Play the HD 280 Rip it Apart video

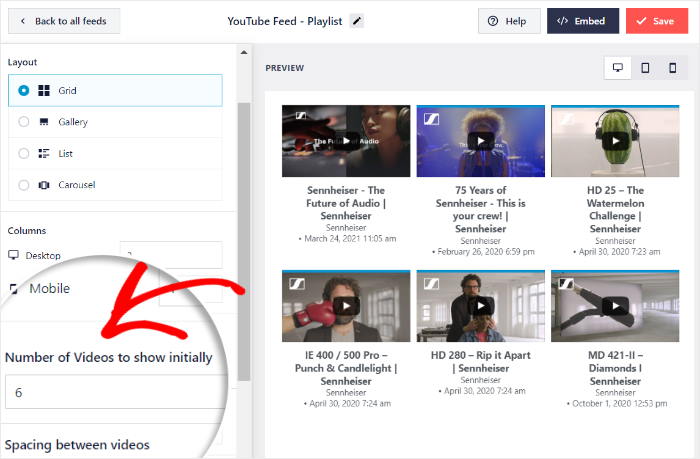coord(481,306)
